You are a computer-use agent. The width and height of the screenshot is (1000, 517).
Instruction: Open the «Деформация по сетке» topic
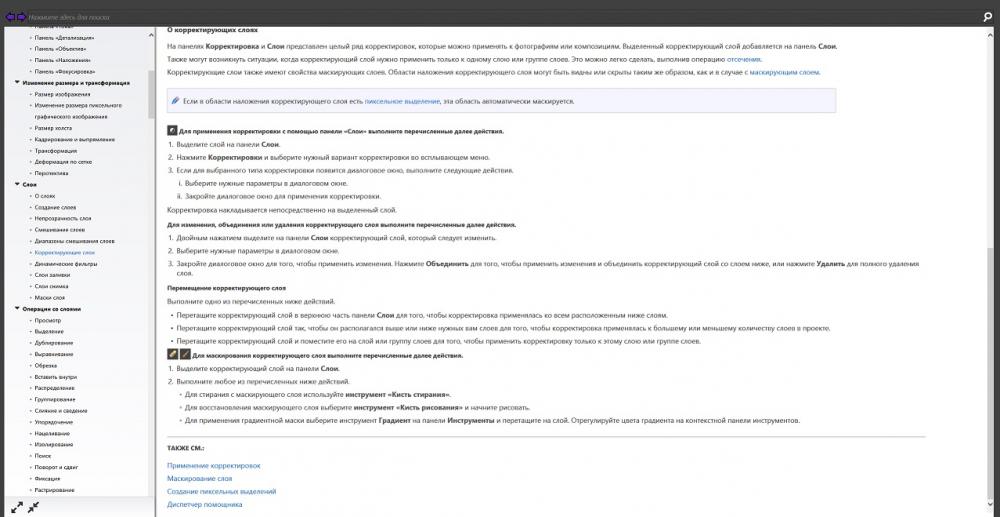(x=63, y=162)
